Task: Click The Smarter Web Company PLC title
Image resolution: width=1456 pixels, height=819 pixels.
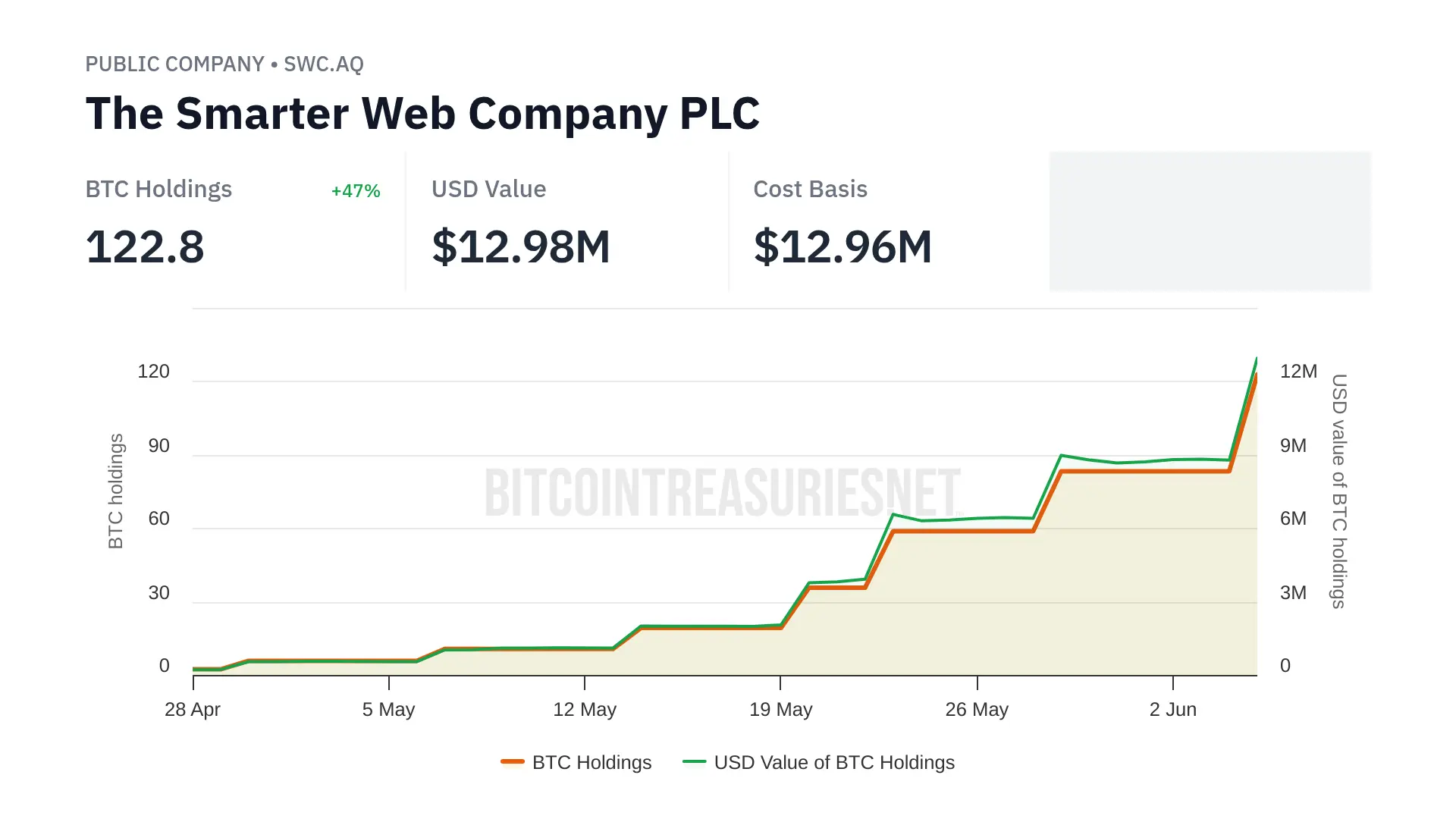Action: (422, 114)
